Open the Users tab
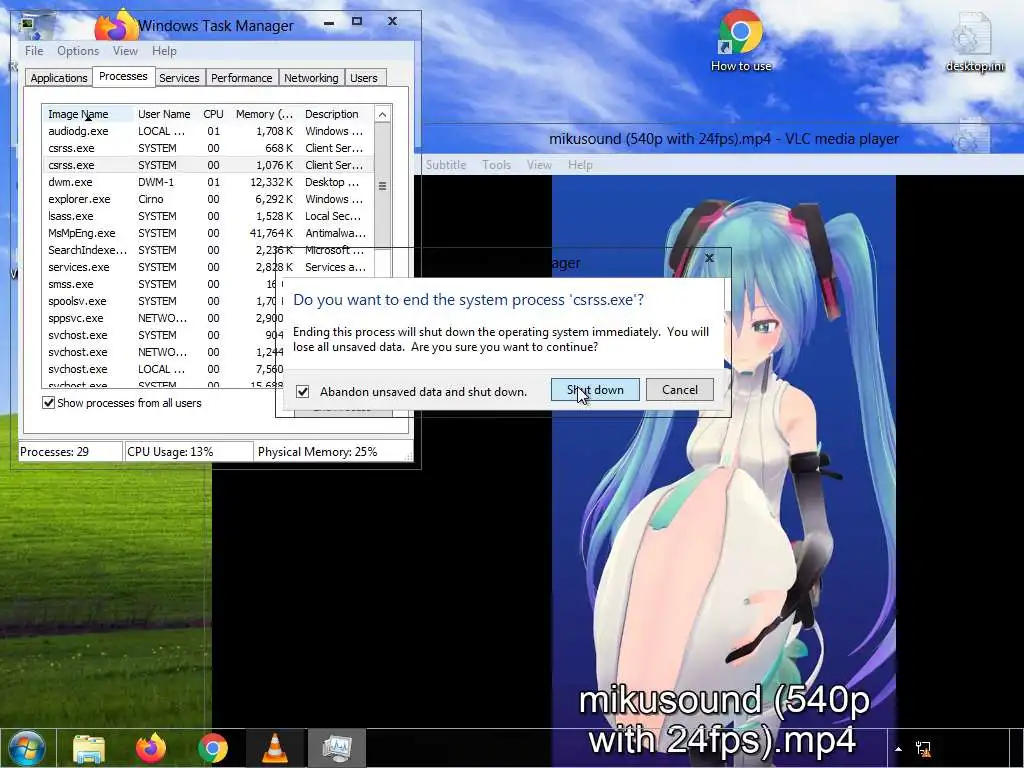 (x=364, y=78)
